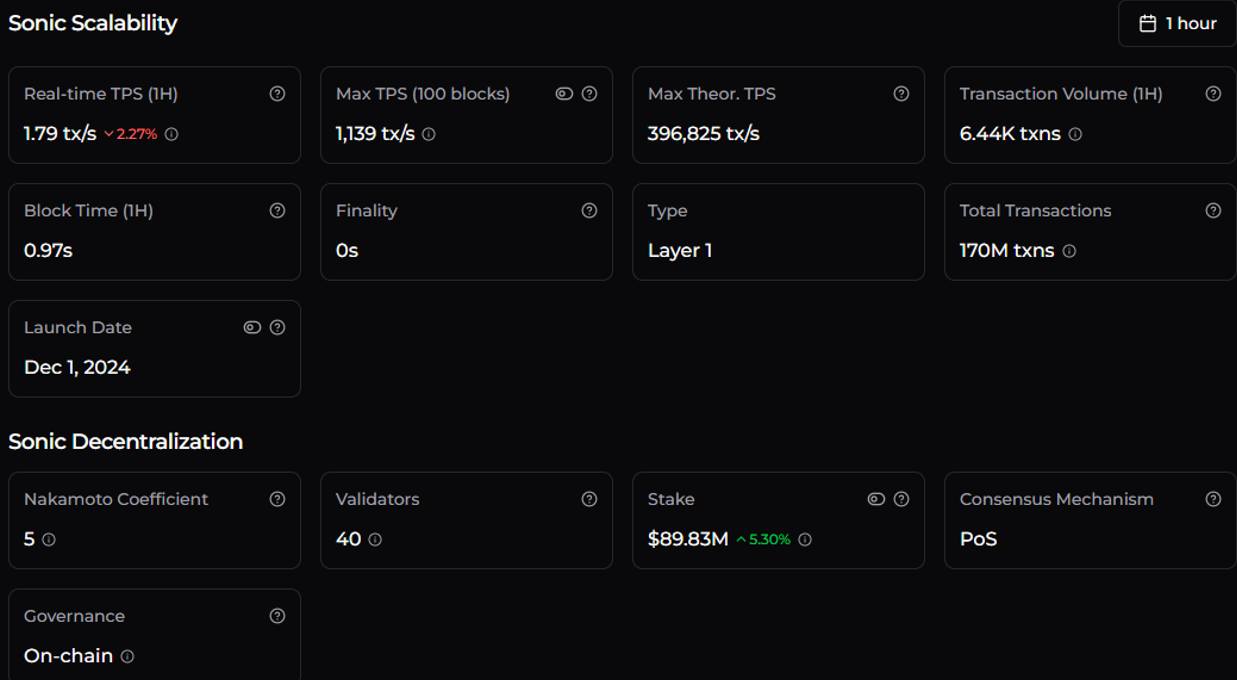This screenshot has width=1237, height=680.
Task: Click help icon on Transaction Volume card
Action: pyautogui.click(x=1213, y=94)
